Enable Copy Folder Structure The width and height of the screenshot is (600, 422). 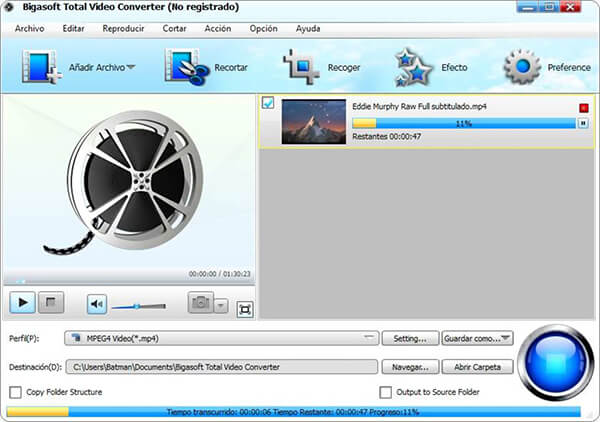point(15,392)
